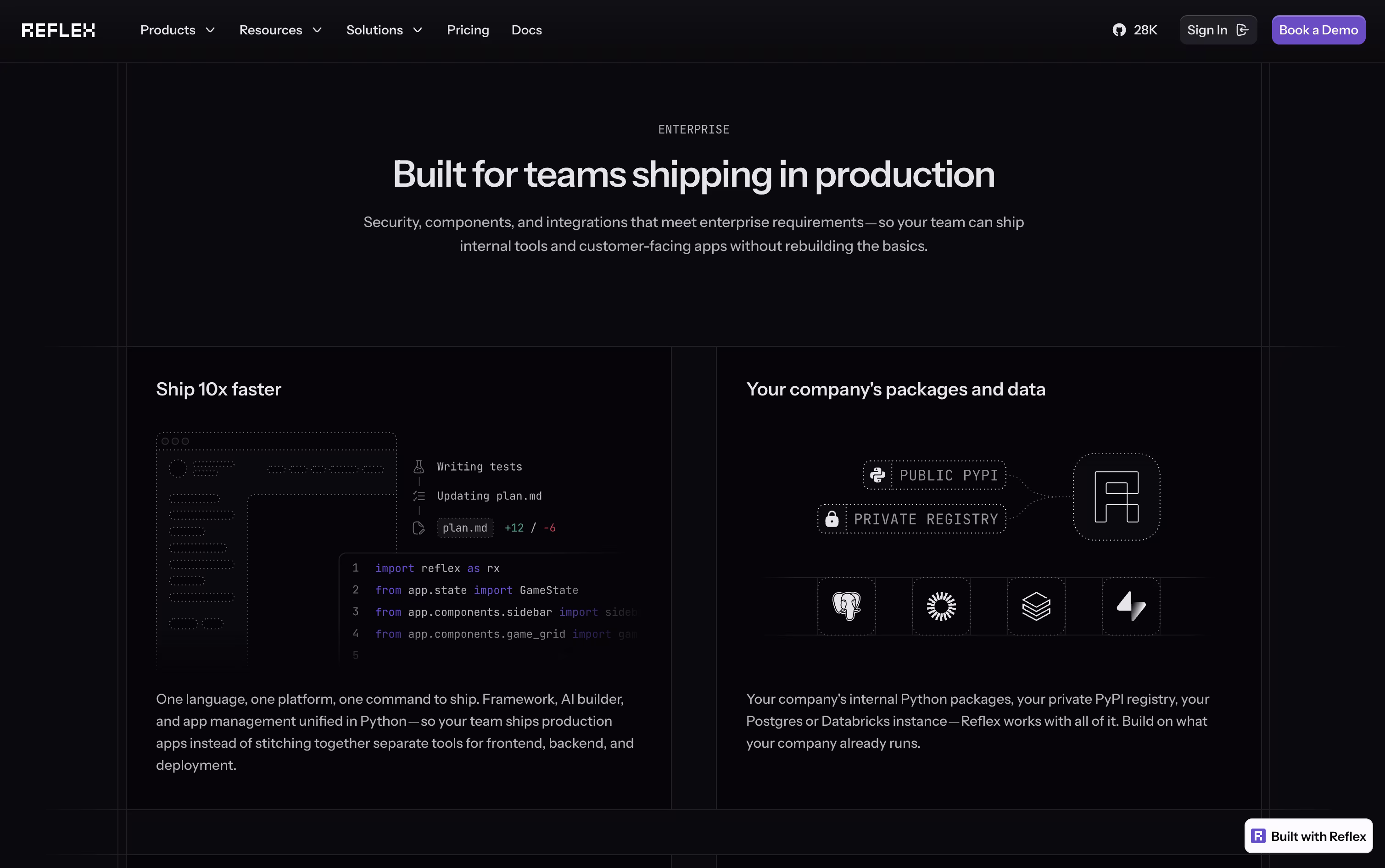Click the ENTERPRISE section label
1385x868 pixels.
694,130
